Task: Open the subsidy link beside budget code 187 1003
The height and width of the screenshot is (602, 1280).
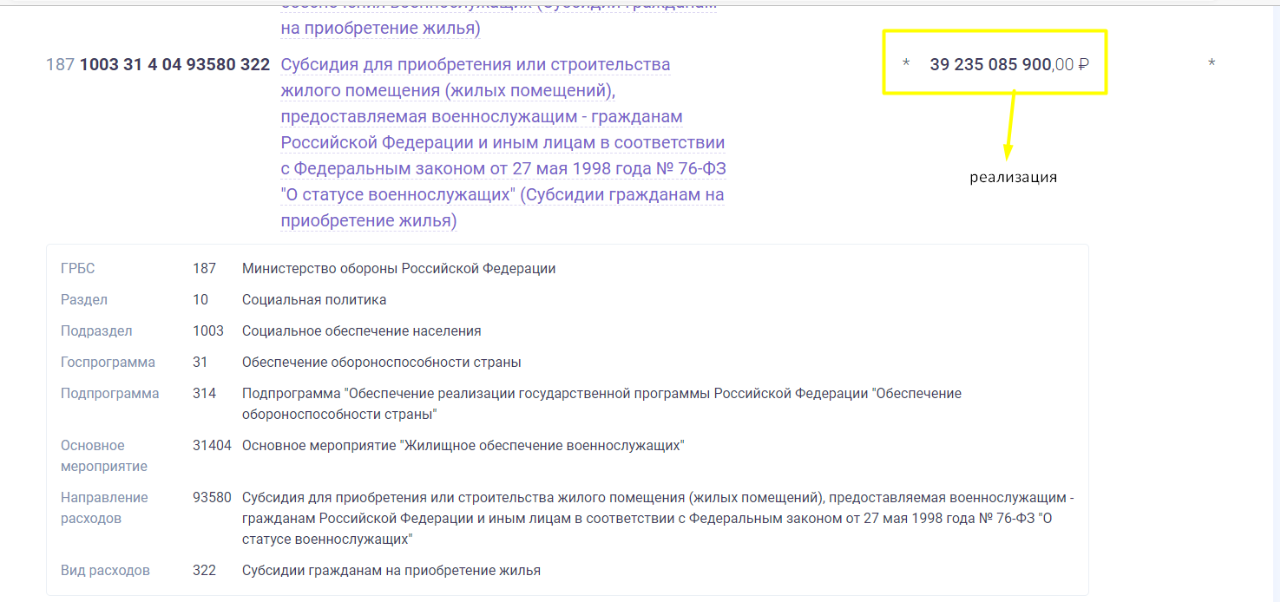Action: [x=502, y=142]
